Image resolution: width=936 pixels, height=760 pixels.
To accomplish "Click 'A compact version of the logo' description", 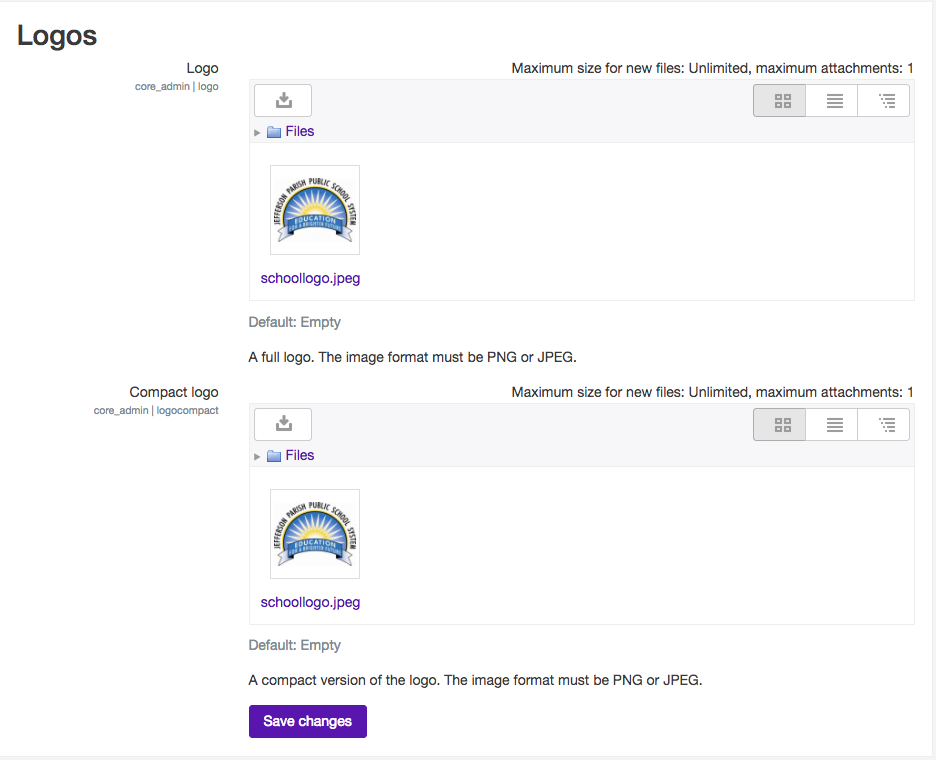I will 475,681.
